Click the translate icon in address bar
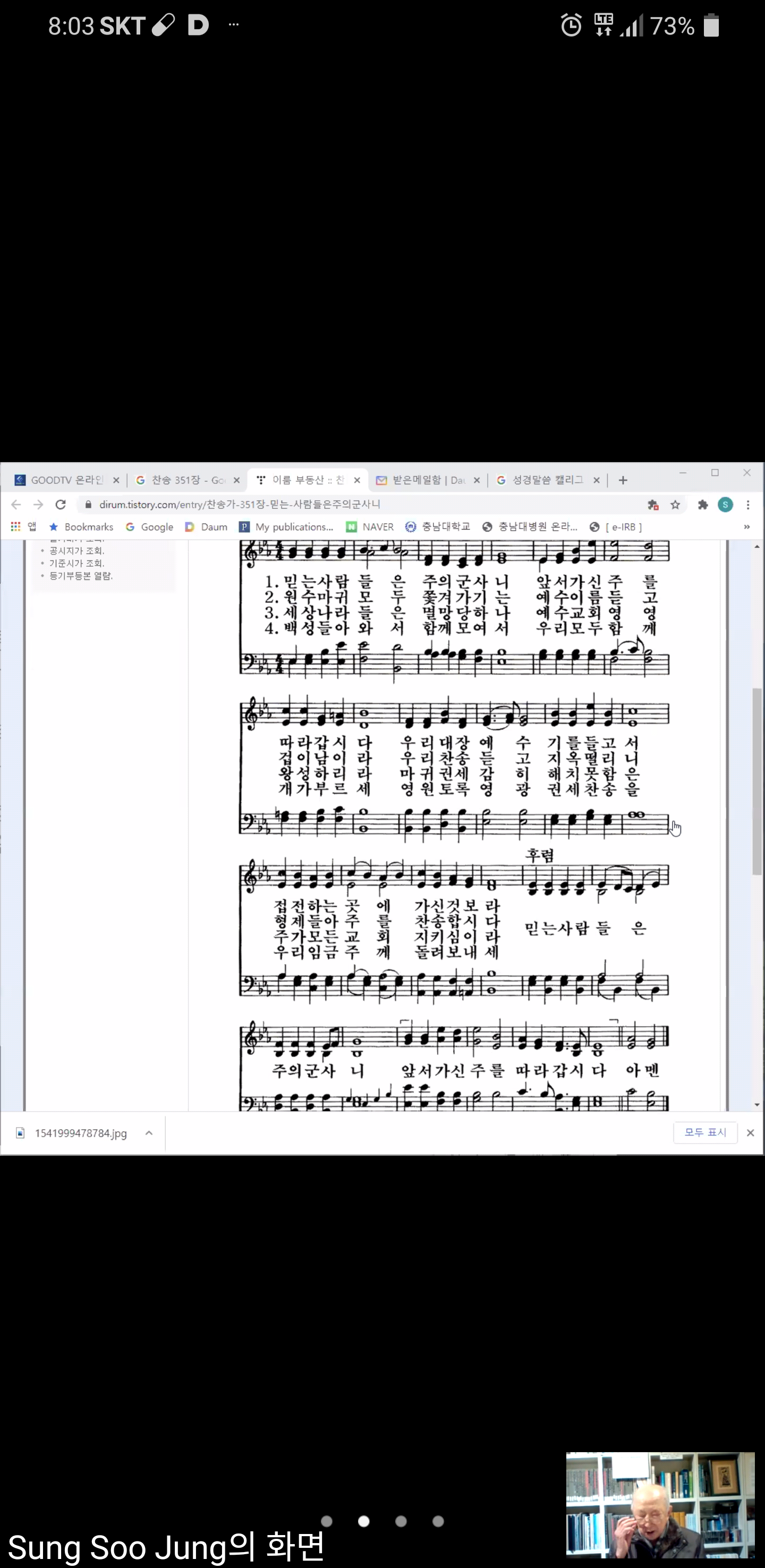 coord(653,505)
